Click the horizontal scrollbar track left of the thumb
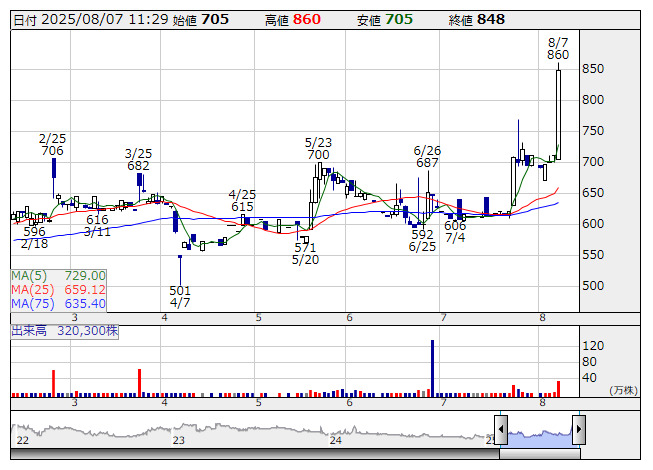Viewport: 653px width, 470px height. pos(255,454)
